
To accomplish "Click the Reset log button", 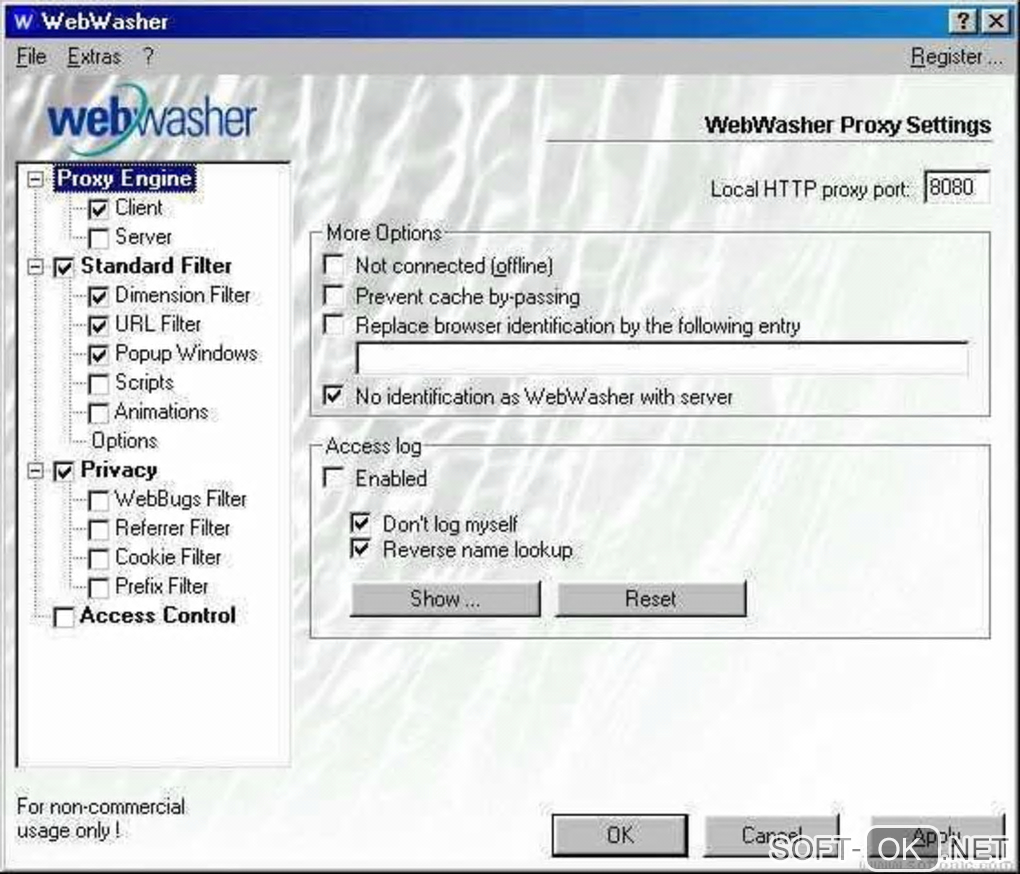I will point(651,599).
